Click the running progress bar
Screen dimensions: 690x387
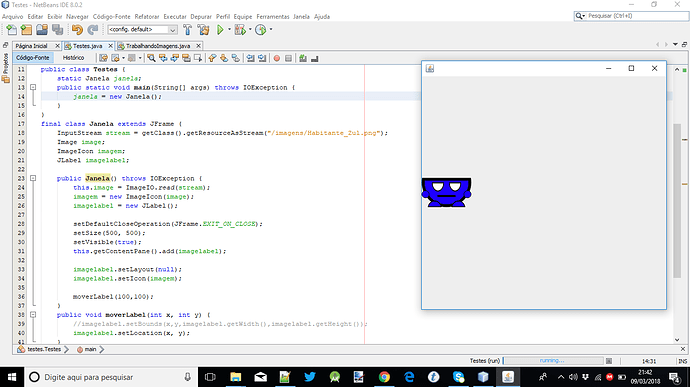(553, 361)
